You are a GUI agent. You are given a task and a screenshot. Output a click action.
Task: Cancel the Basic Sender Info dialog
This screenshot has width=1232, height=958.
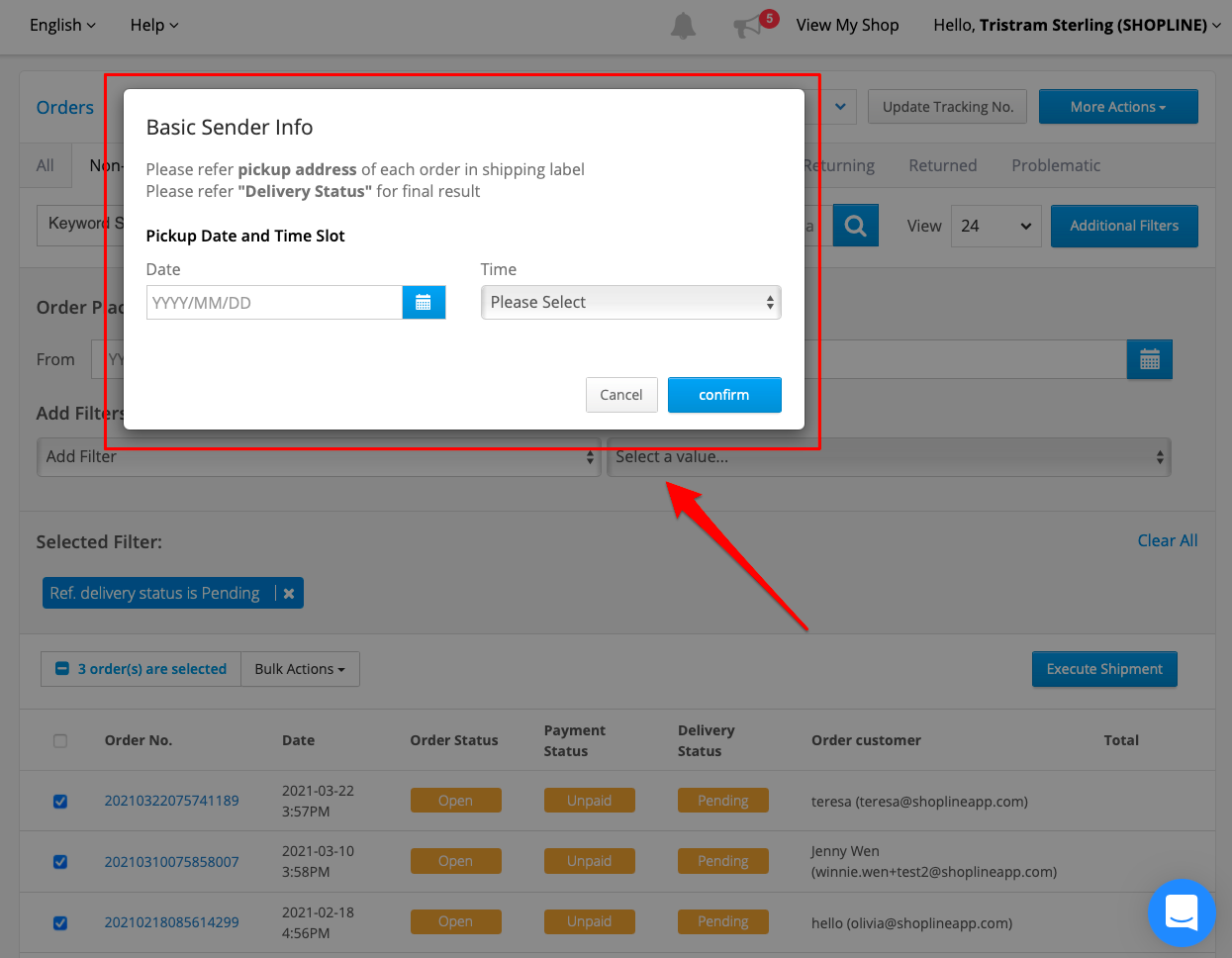coord(621,395)
